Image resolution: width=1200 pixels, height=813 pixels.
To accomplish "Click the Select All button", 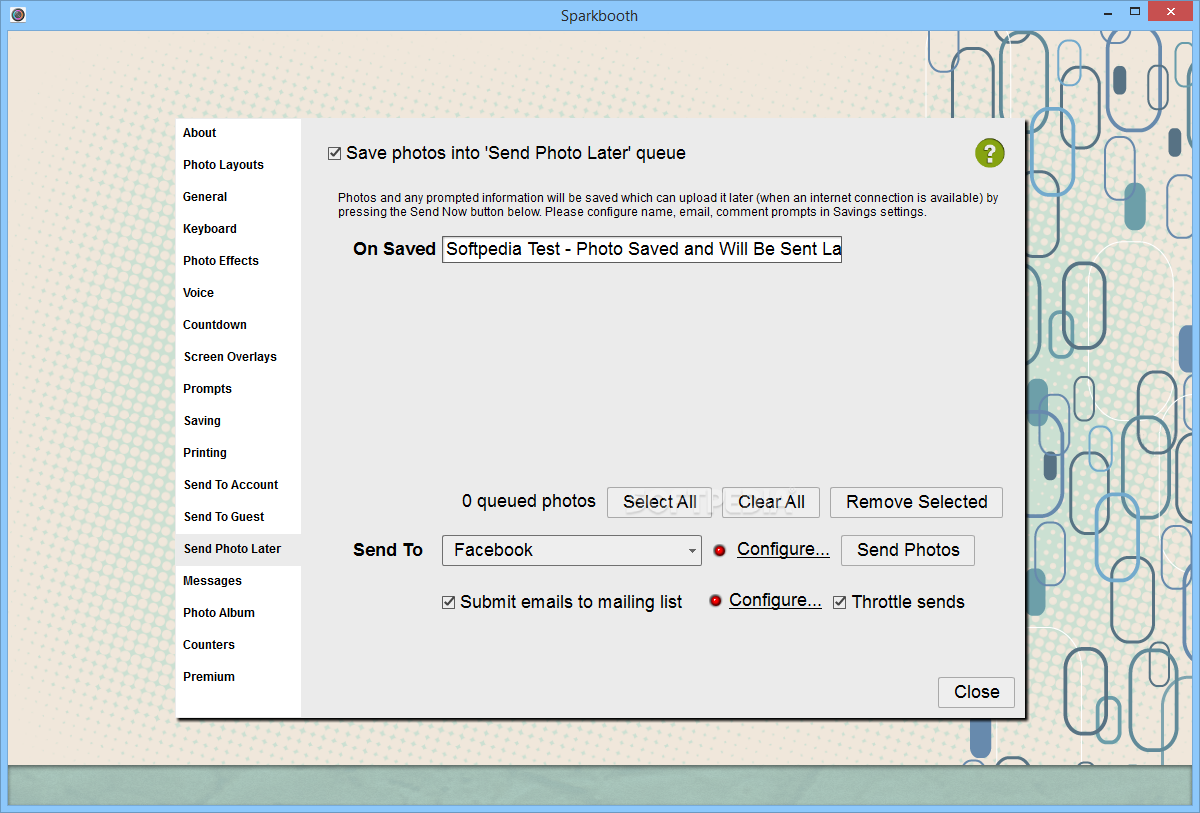I will tap(660, 502).
